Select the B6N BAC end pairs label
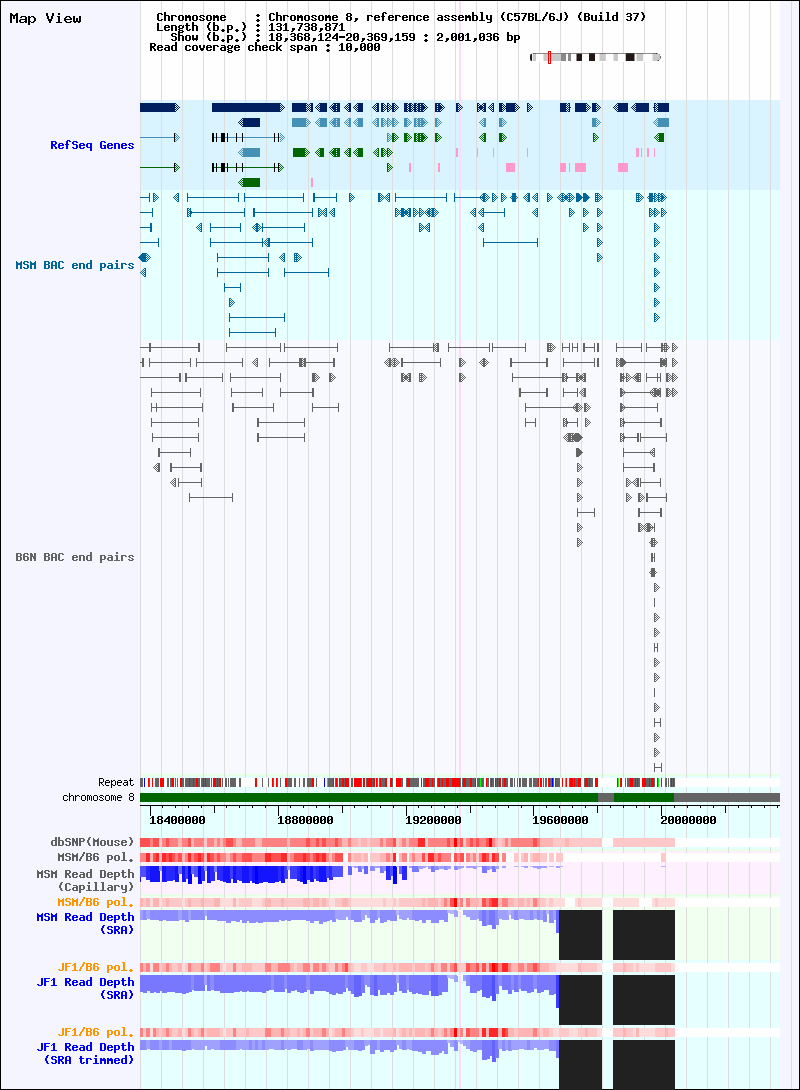Image resolution: width=800 pixels, height=1090 pixels. 74,557
